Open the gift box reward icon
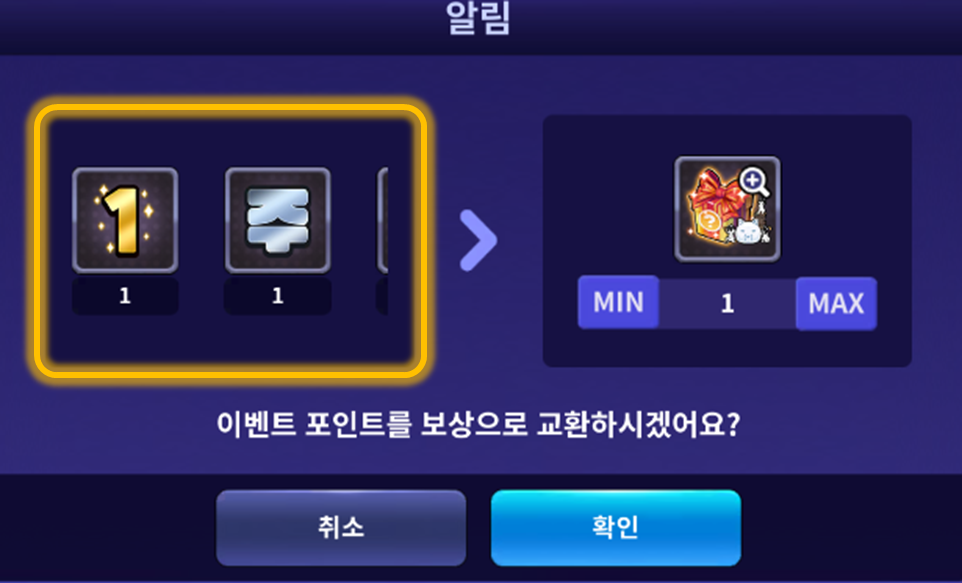962x583 pixels. pos(727,209)
